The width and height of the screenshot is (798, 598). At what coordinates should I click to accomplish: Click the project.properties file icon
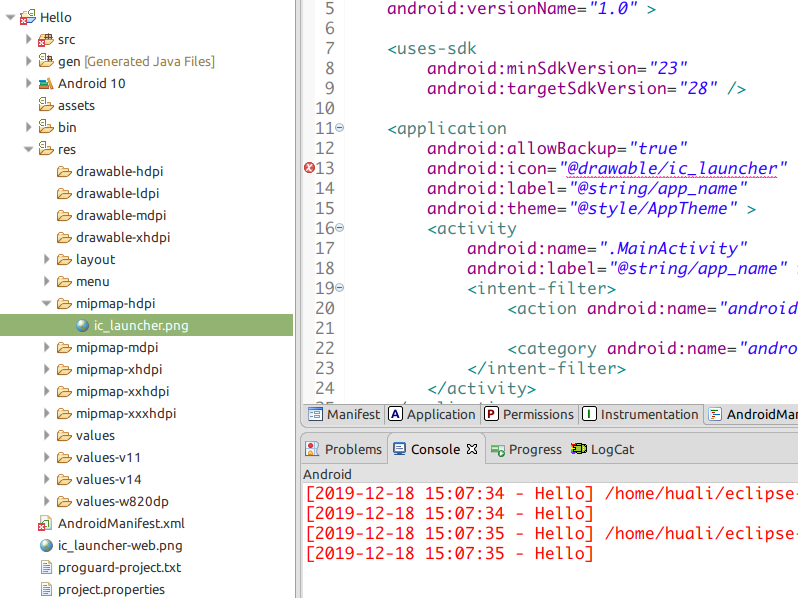[x=46, y=589]
